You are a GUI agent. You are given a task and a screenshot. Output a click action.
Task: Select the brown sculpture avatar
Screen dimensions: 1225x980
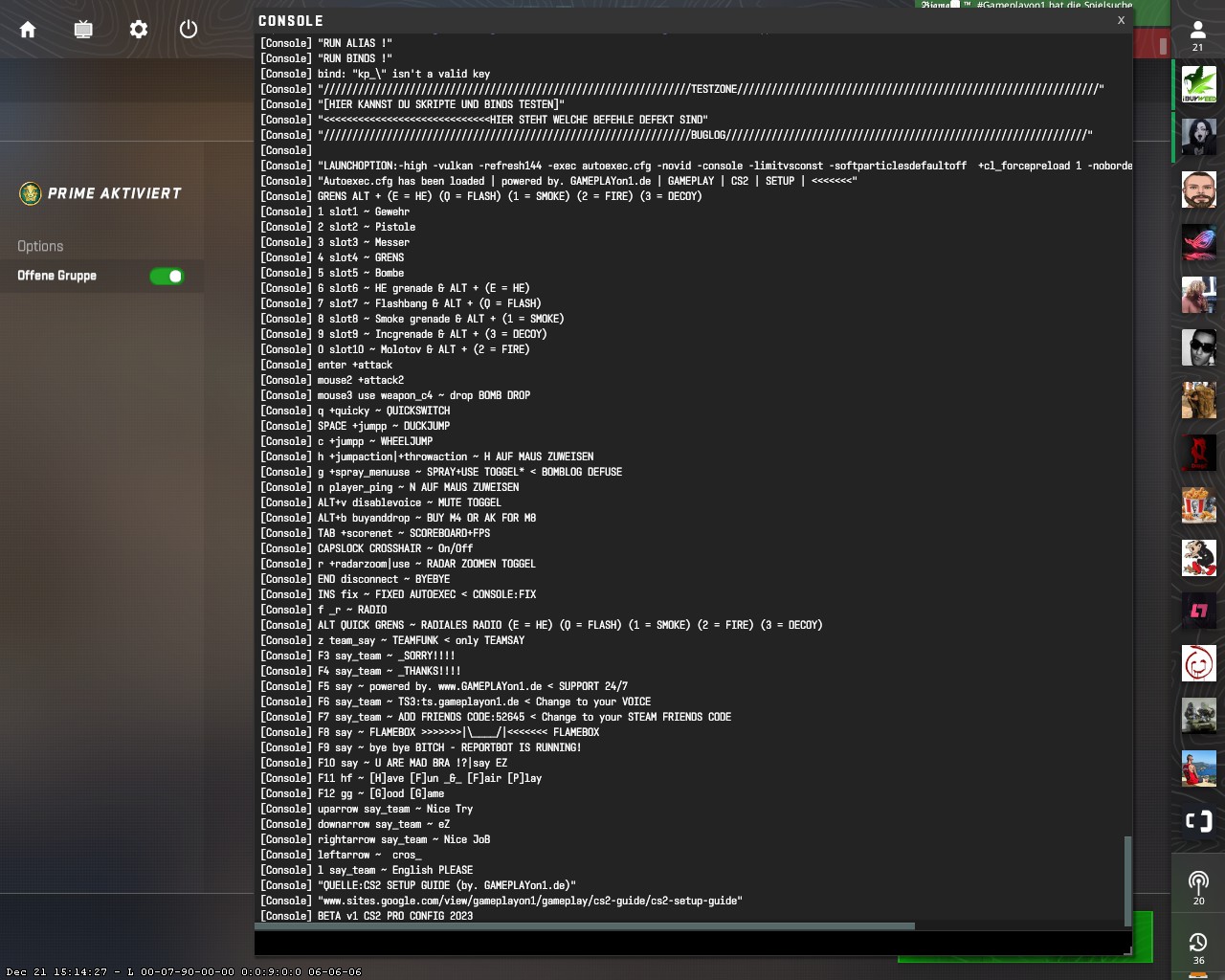pyautogui.click(x=1199, y=400)
